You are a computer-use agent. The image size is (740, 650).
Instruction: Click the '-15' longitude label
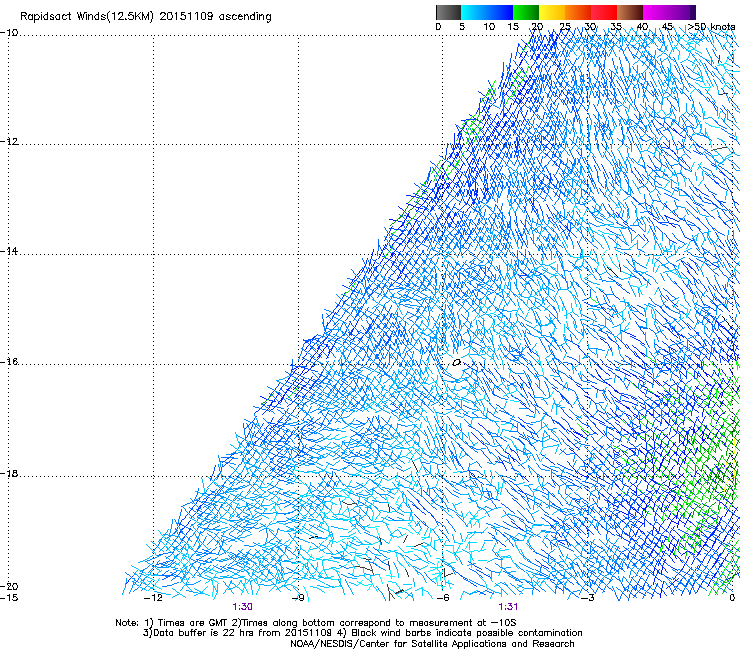(x=9, y=598)
